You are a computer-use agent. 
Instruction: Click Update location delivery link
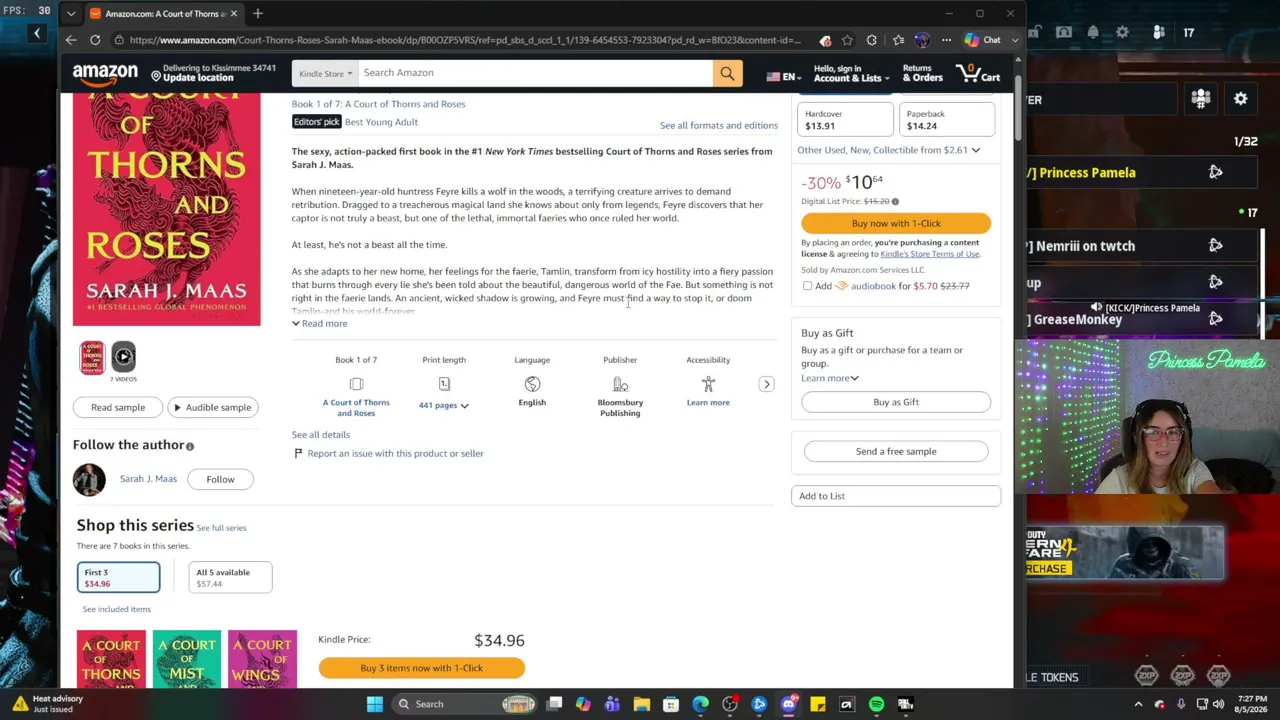click(x=214, y=73)
